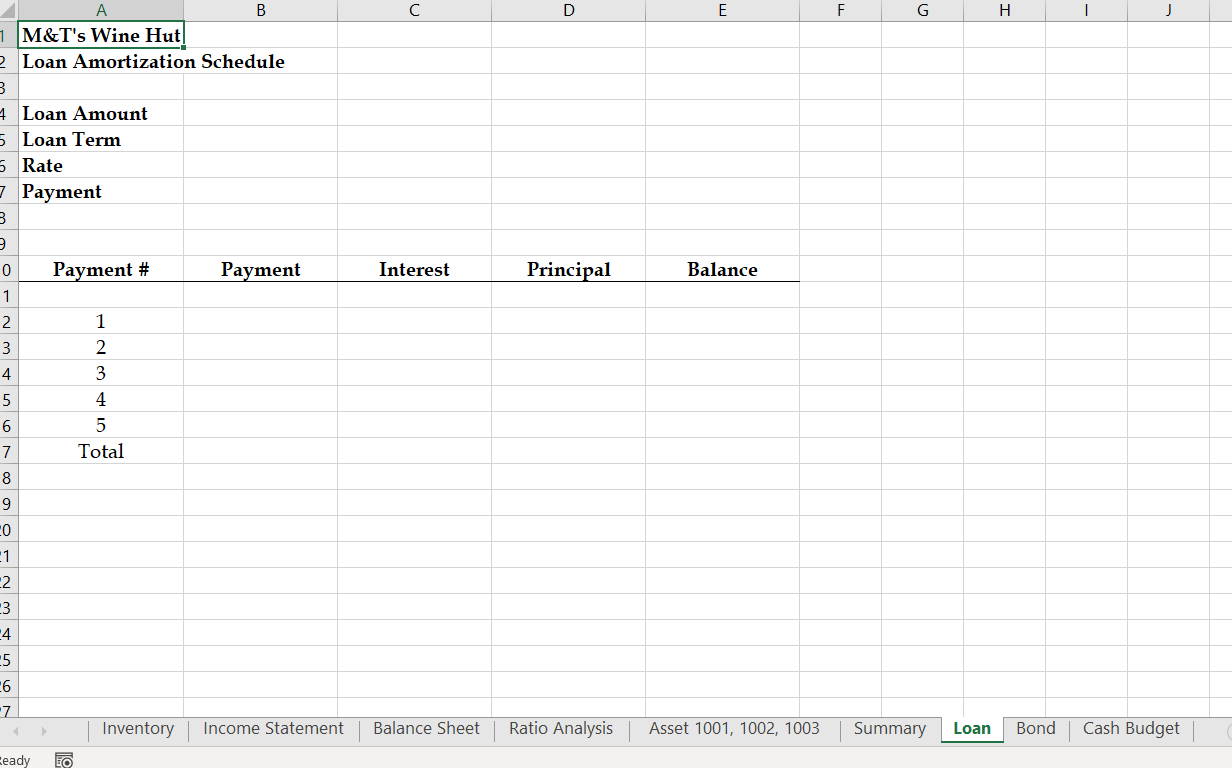Open the Income Statement sheet
Viewport: 1232px width, 768px height.
272,729
